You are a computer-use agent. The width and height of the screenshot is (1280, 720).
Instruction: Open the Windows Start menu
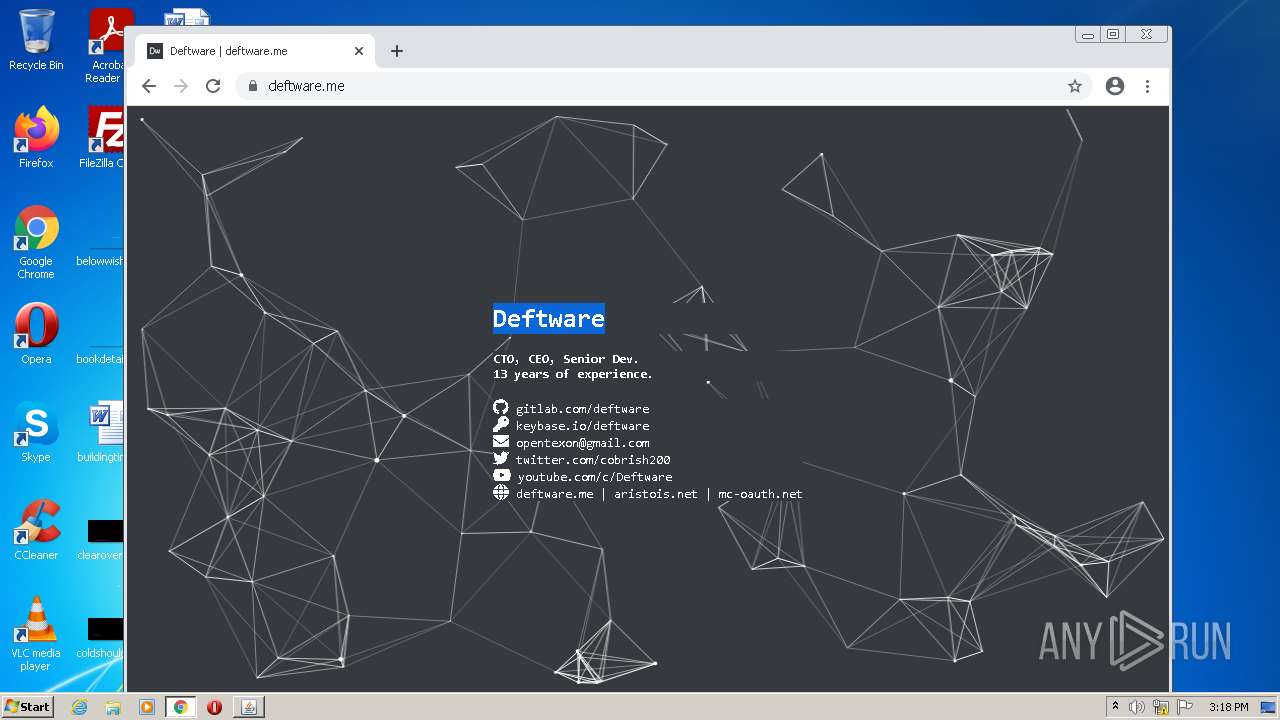pos(28,706)
